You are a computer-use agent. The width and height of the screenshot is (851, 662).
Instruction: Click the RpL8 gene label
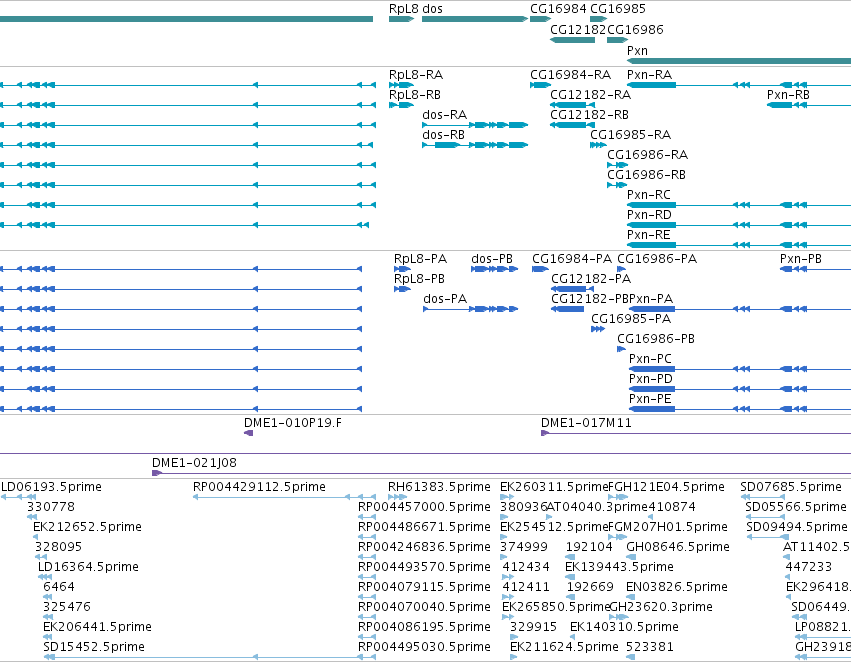coord(404,9)
